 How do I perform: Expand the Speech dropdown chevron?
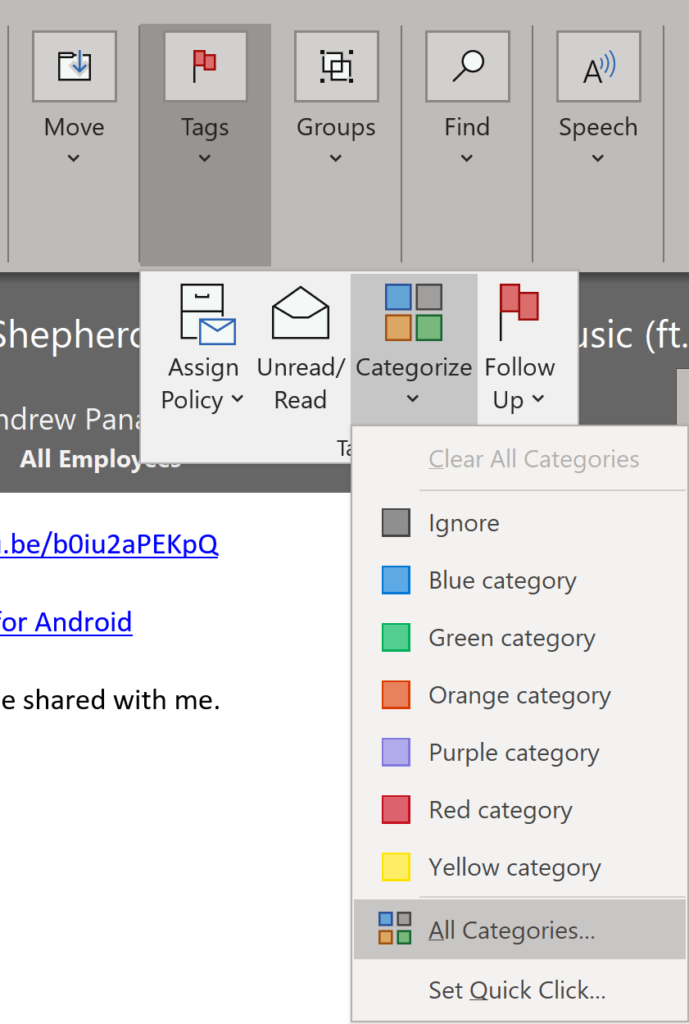coord(598,158)
